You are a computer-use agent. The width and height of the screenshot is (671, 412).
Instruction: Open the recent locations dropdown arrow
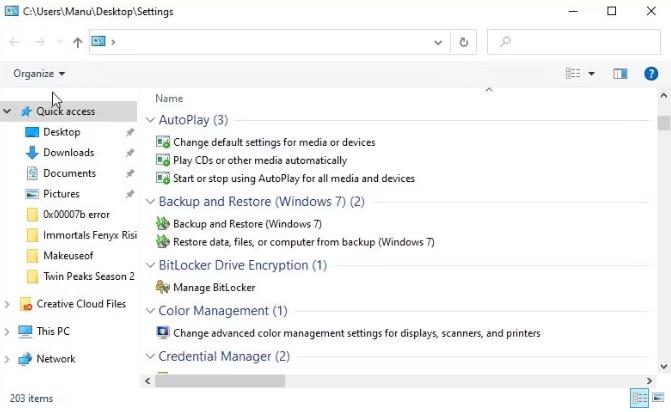pos(59,42)
